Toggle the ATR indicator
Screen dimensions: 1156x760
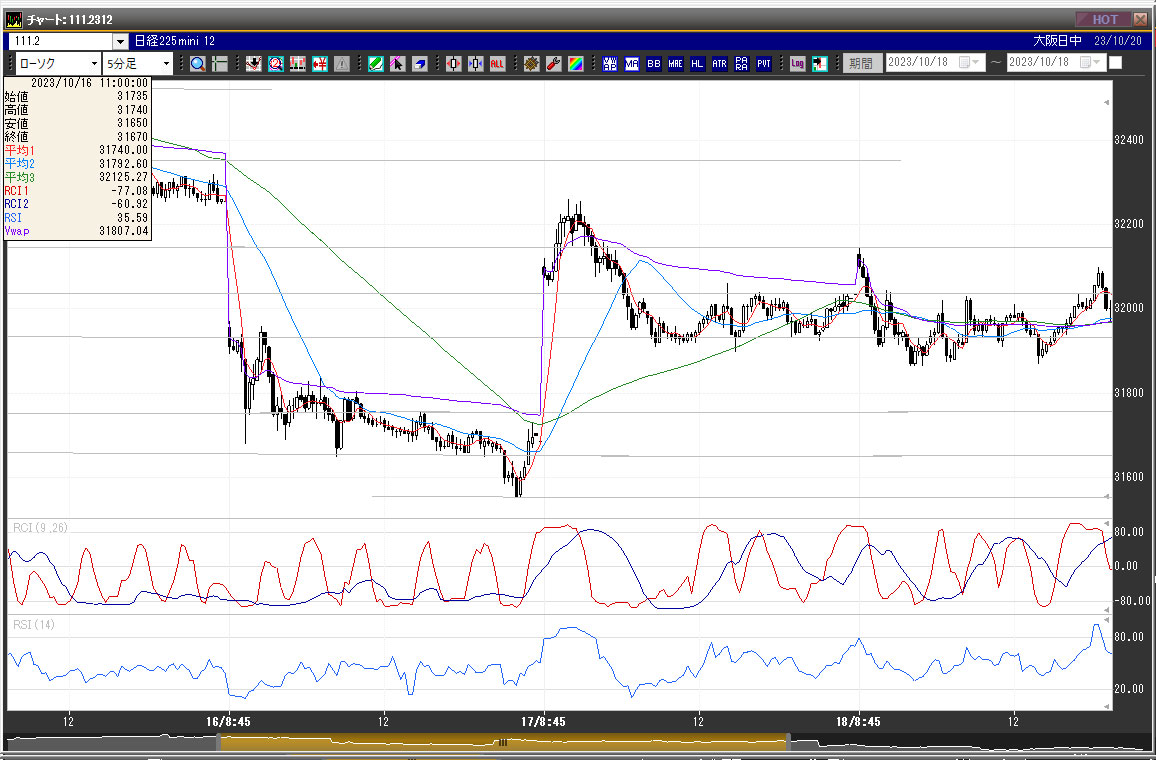tap(720, 64)
